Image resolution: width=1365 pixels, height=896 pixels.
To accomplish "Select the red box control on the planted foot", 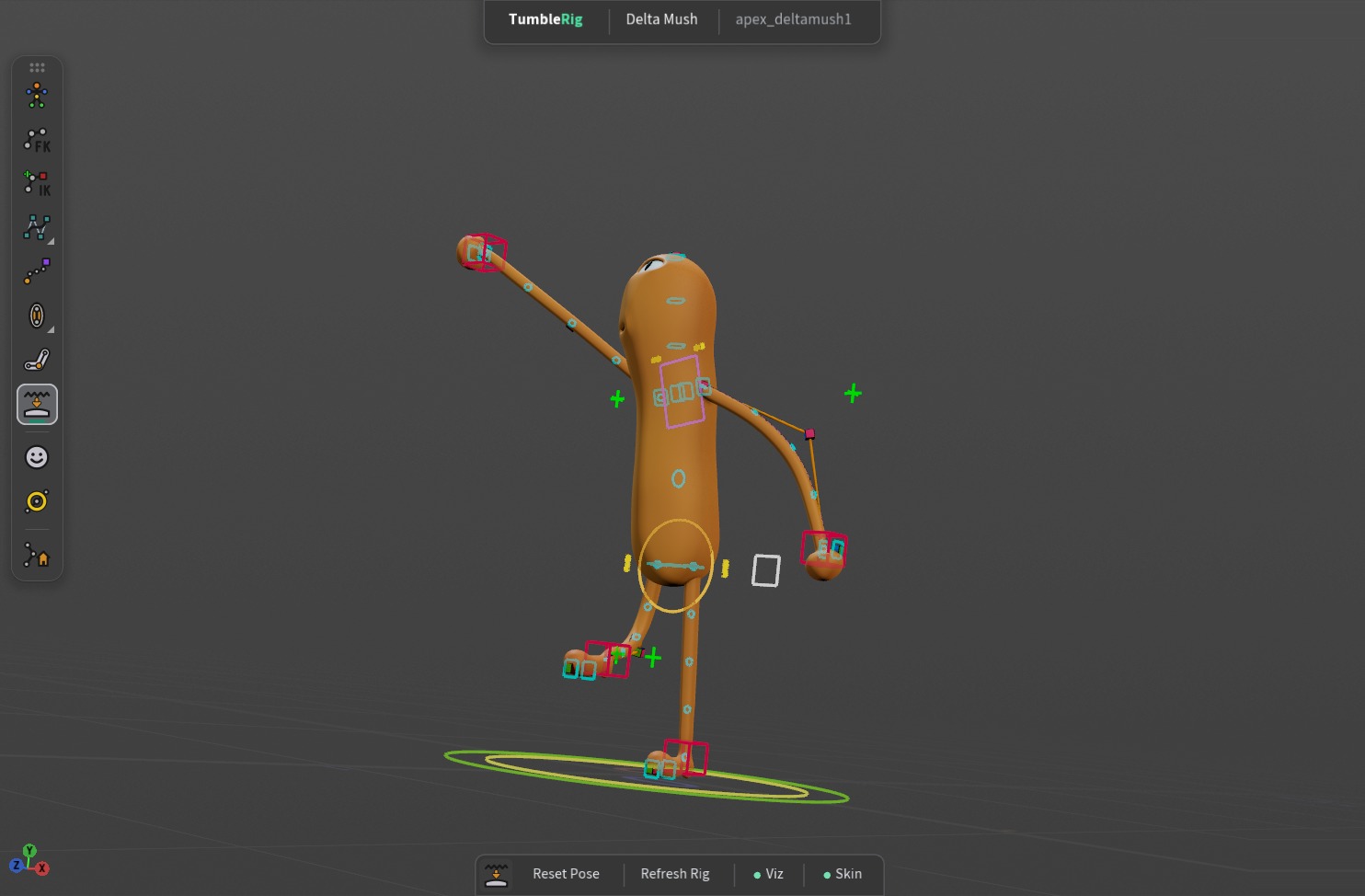I will 686,758.
